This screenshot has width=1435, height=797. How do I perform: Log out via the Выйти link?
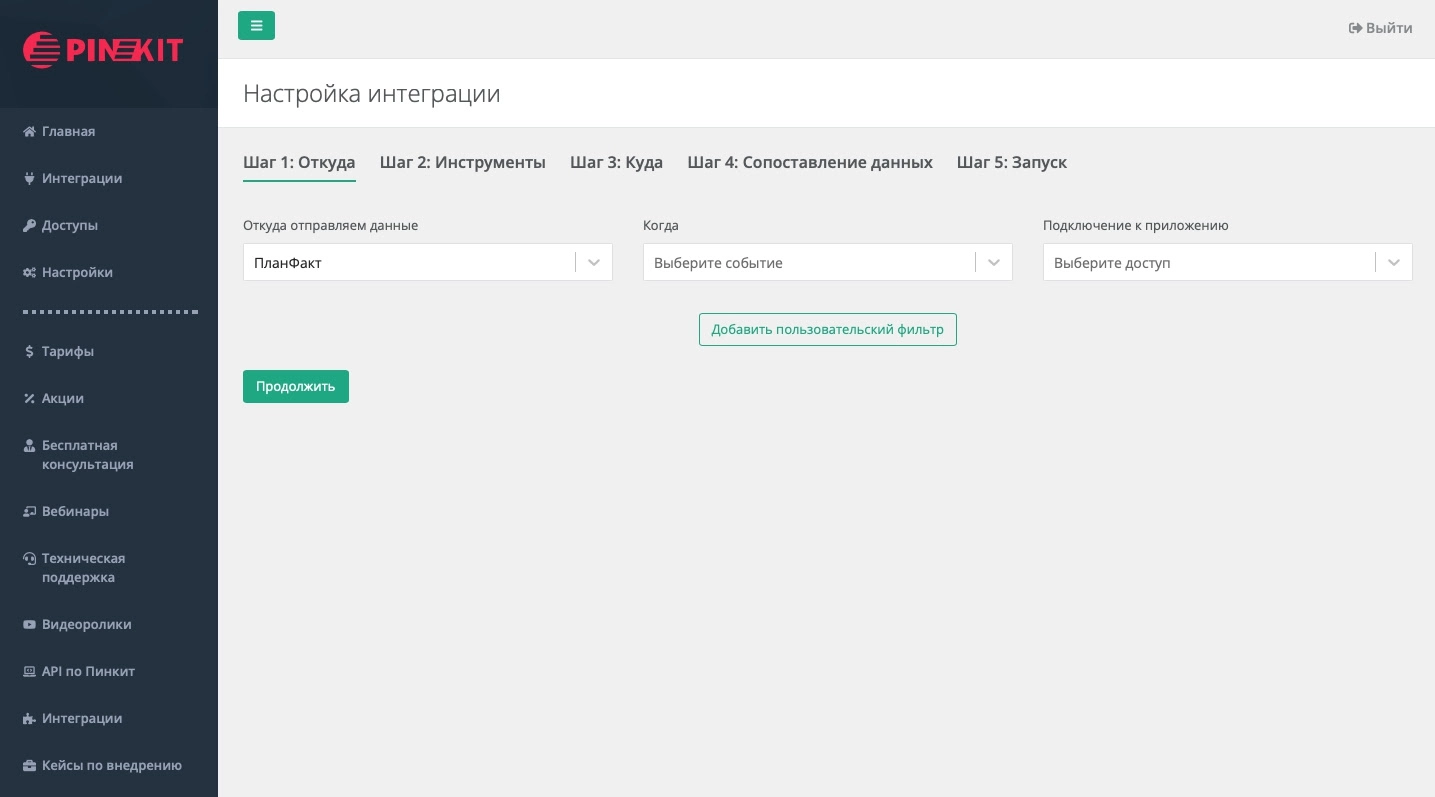(1380, 28)
